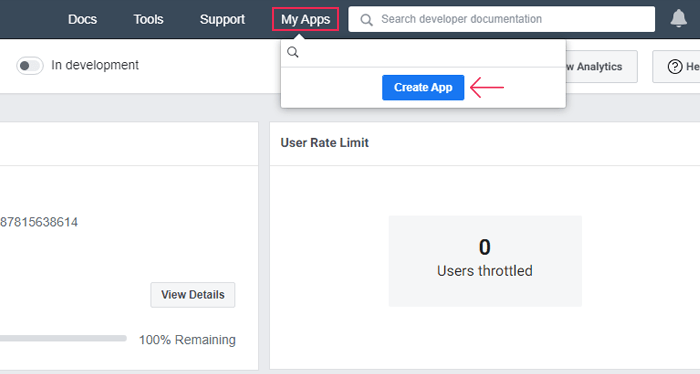This screenshot has height=374, width=700.
Task: Click the View Details button
Action: pyautogui.click(x=193, y=295)
